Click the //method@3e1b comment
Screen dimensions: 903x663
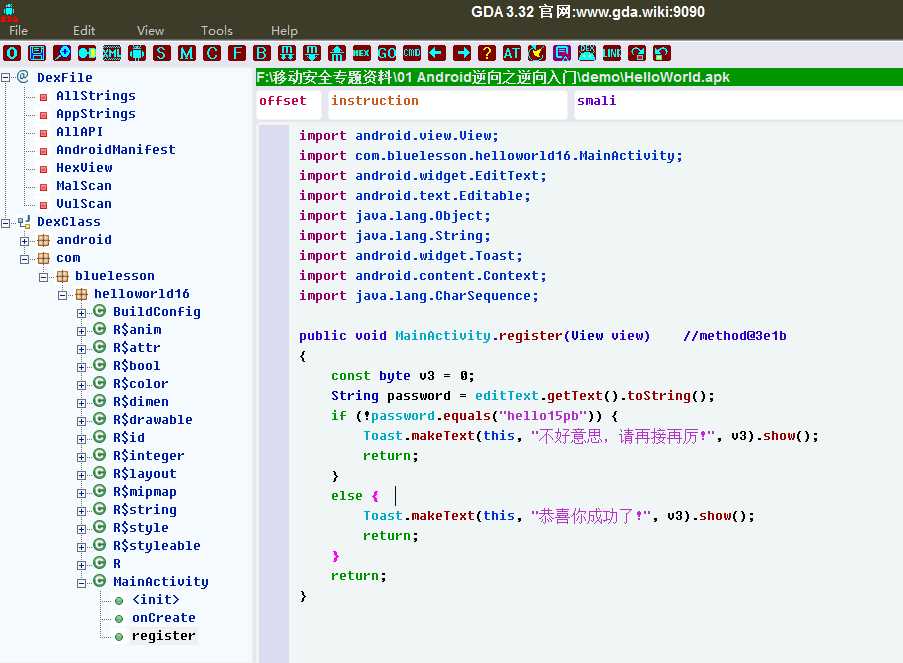735,336
